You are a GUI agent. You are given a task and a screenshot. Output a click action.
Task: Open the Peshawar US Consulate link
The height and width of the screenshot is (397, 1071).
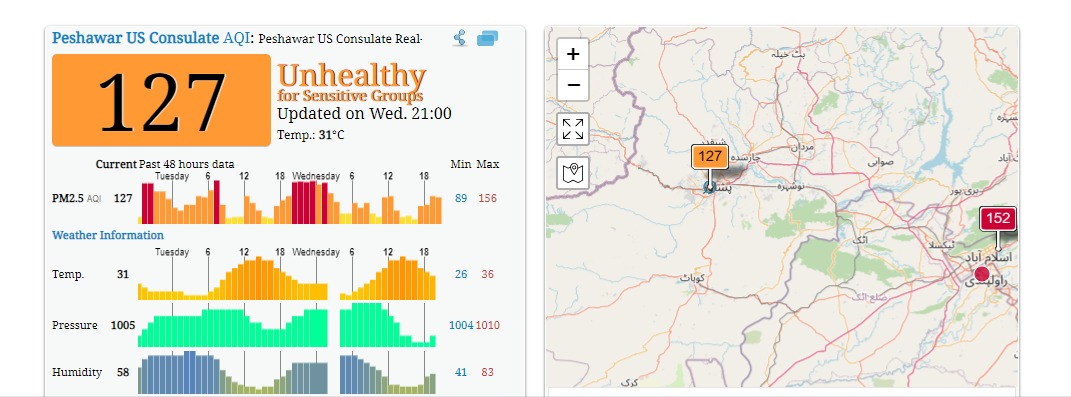[135, 38]
